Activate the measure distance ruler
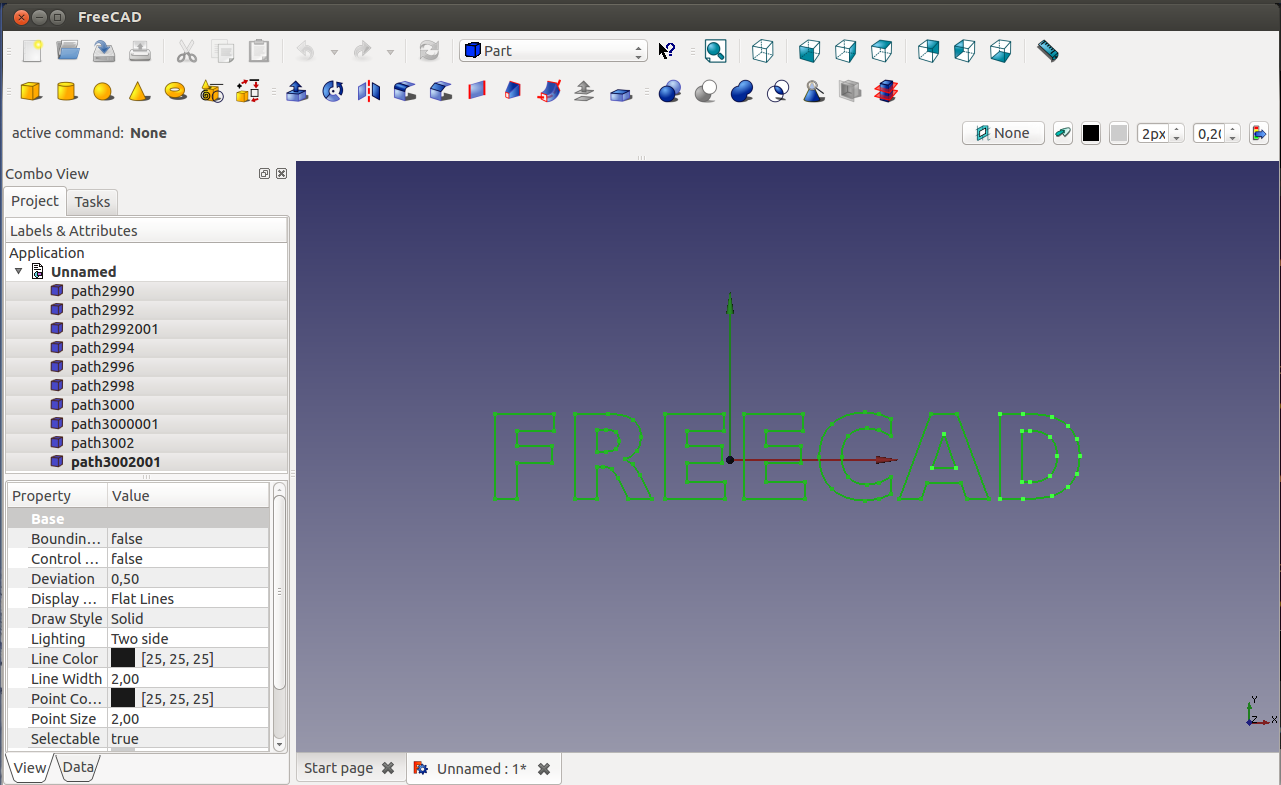This screenshot has width=1281, height=785. coord(1047,51)
